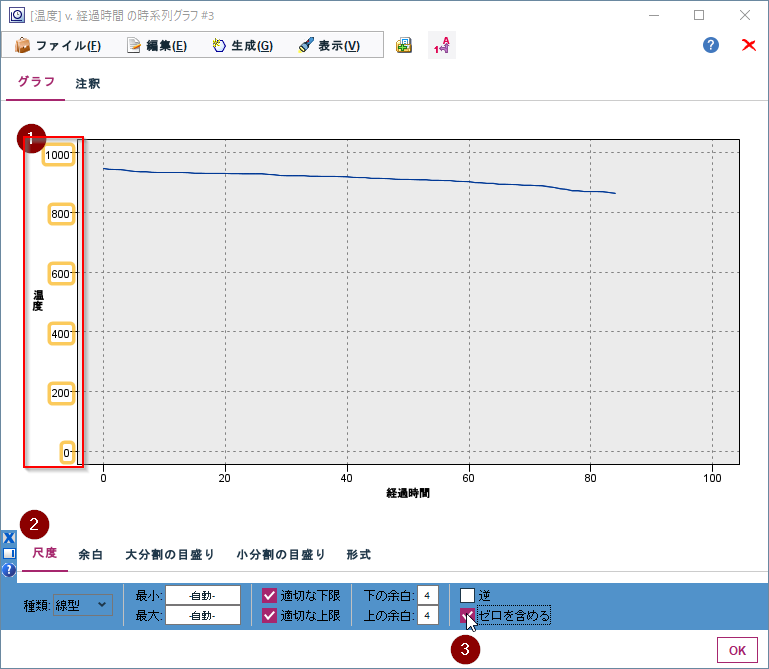Click the 経過時間 X-axis title
Screen dimensions: 769x669
(408, 493)
